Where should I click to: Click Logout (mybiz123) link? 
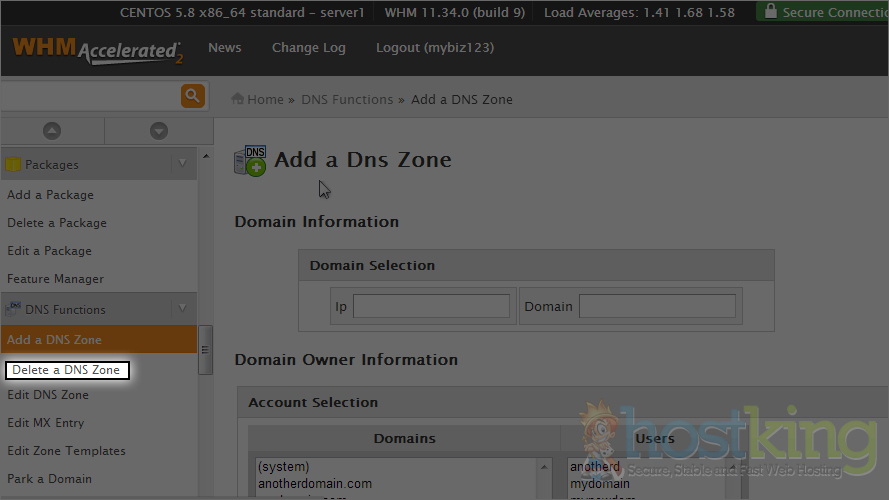point(434,48)
